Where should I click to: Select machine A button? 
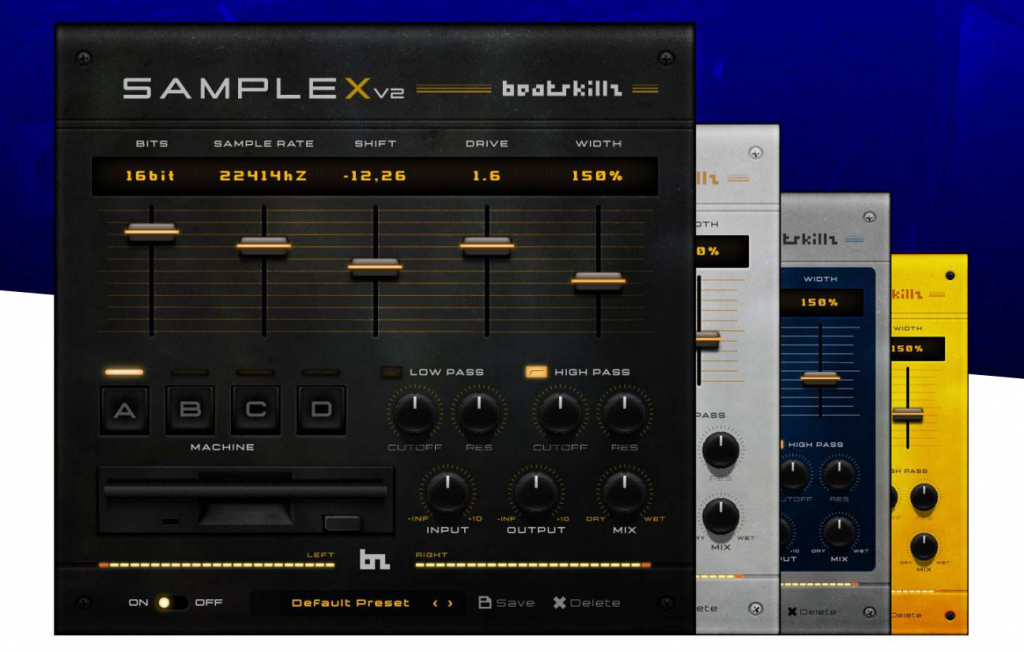[125, 410]
